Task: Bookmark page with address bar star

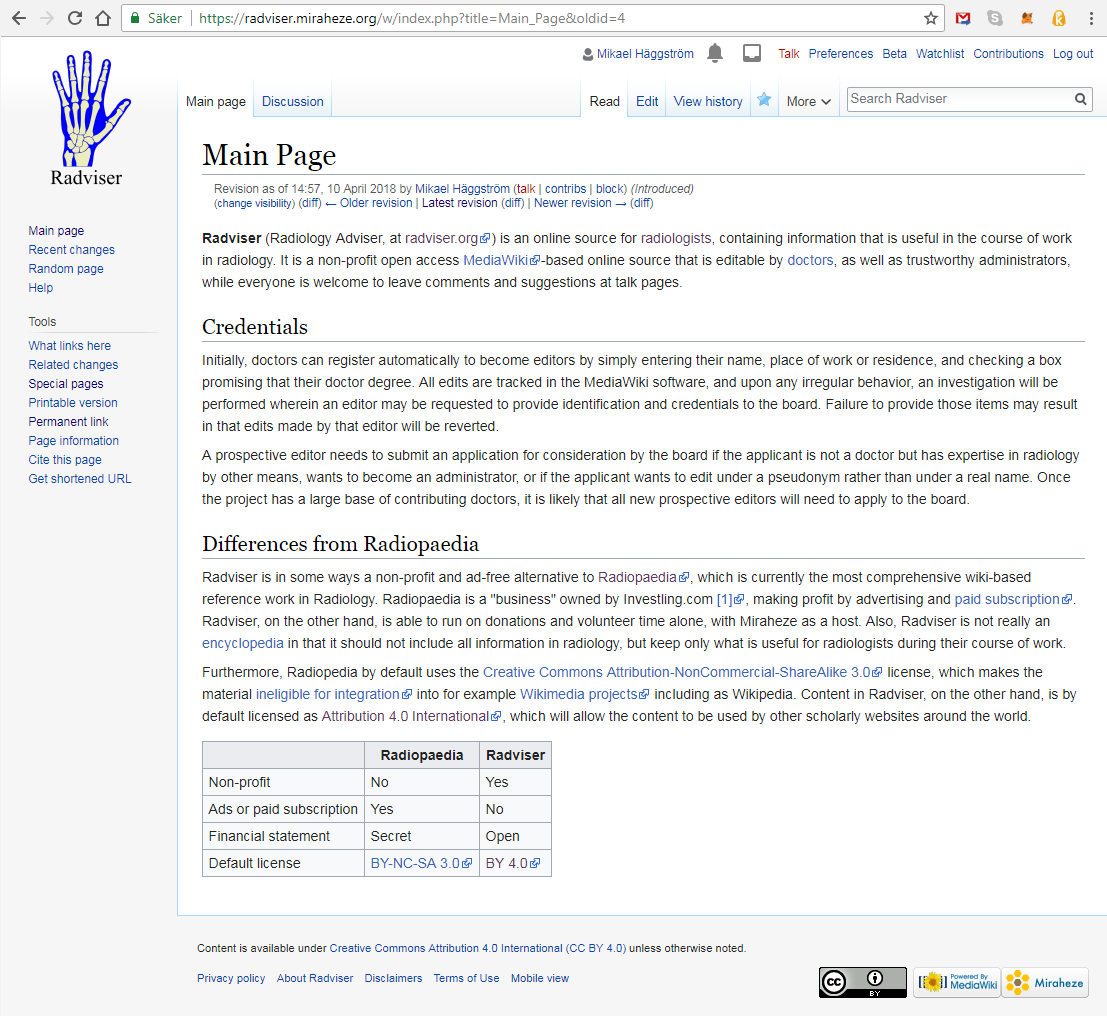Action: point(931,18)
